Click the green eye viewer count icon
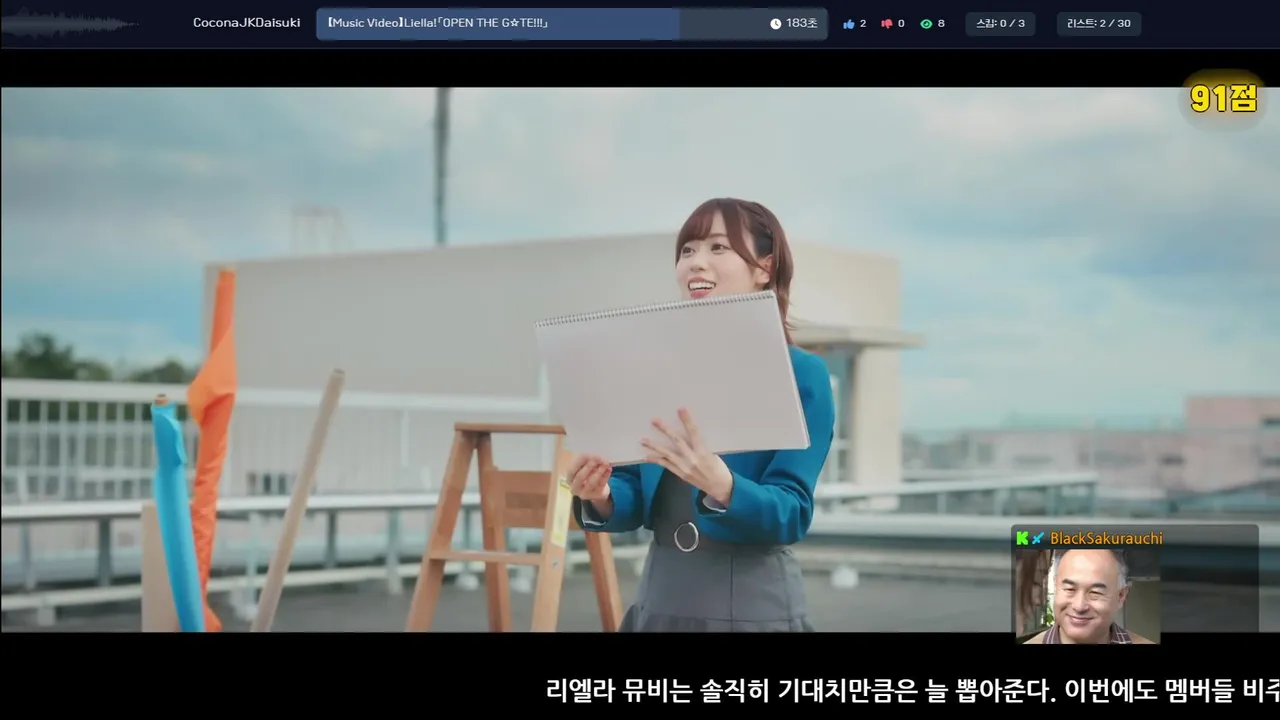The image size is (1280, 720). point(926,24)
